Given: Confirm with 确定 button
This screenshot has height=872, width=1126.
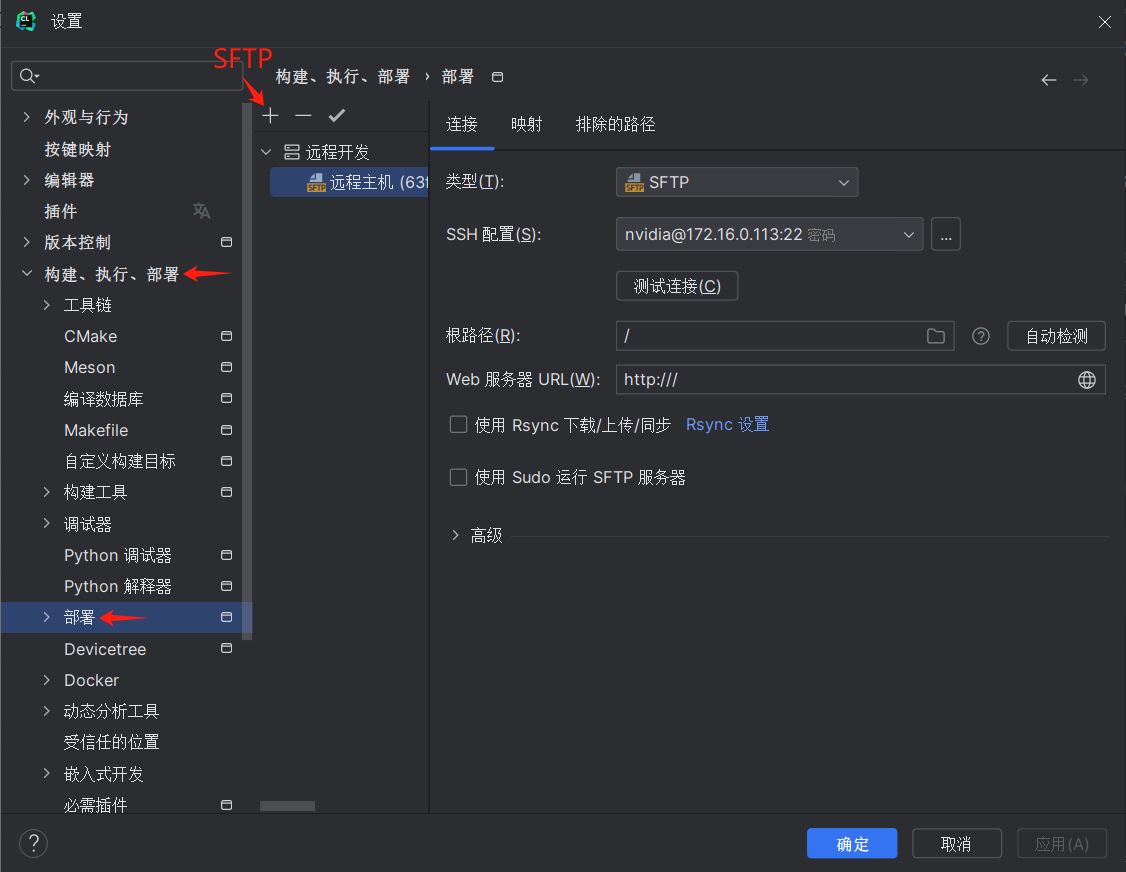Looking at the screenshot, I should 852,843.
